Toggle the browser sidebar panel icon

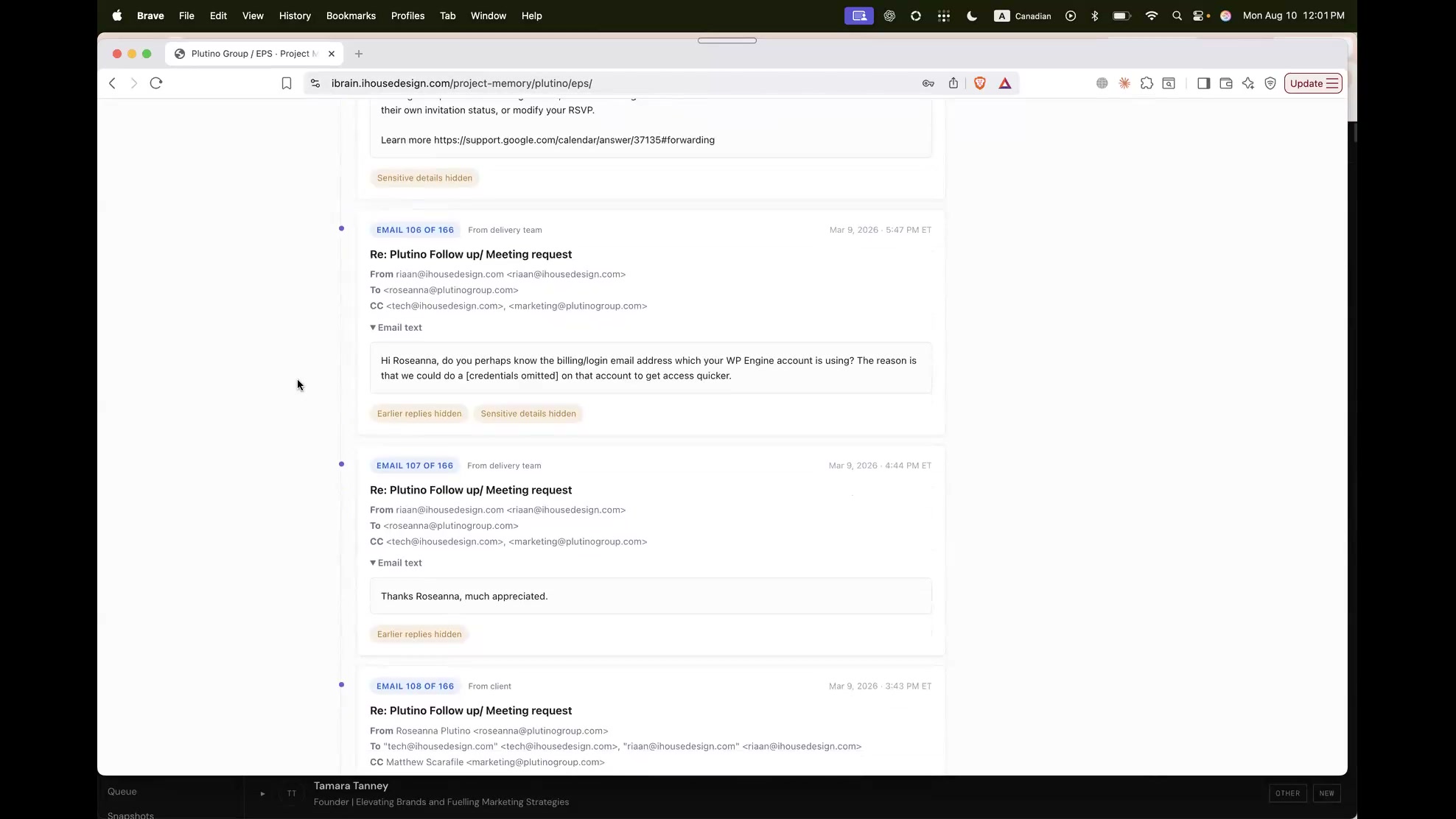1204,83
